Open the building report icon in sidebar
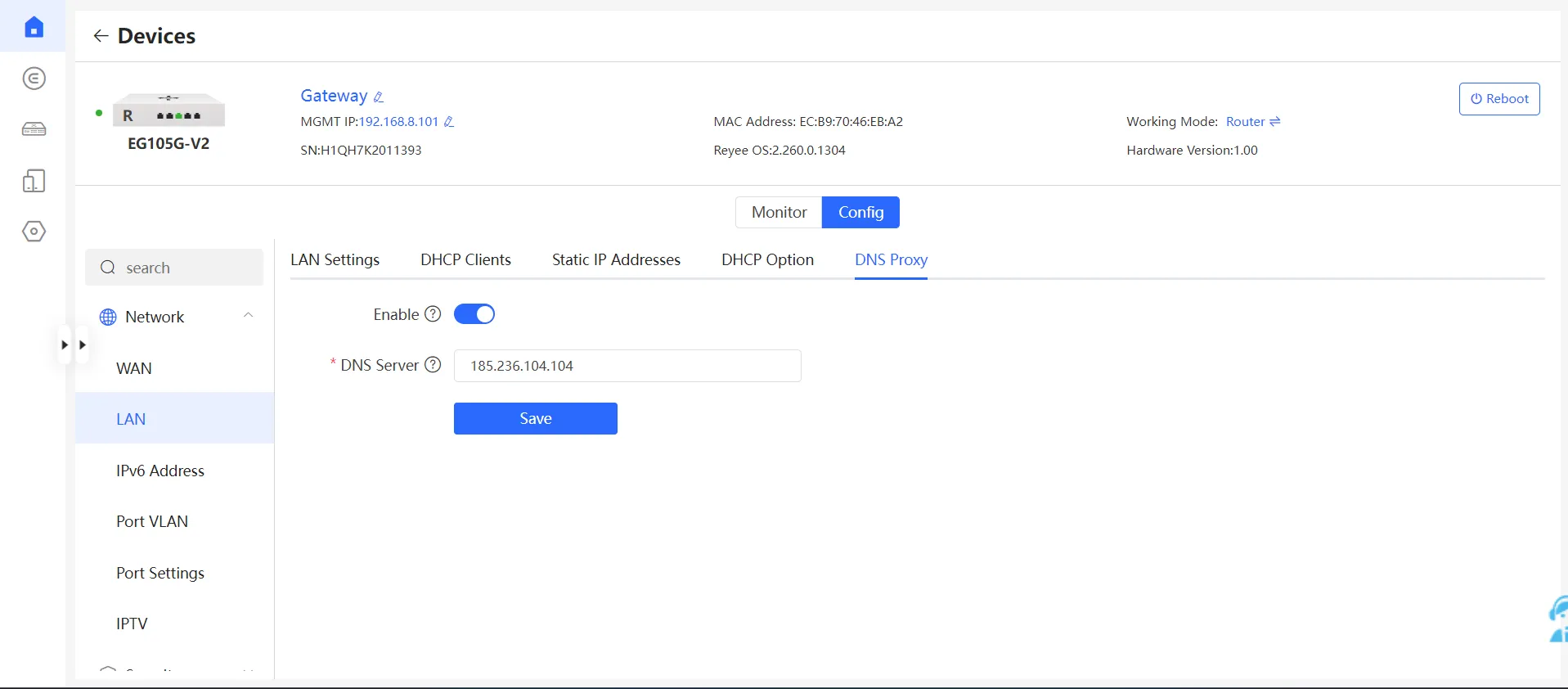The width and height of the screenshot is (1568, 689). tap(34, 181)
